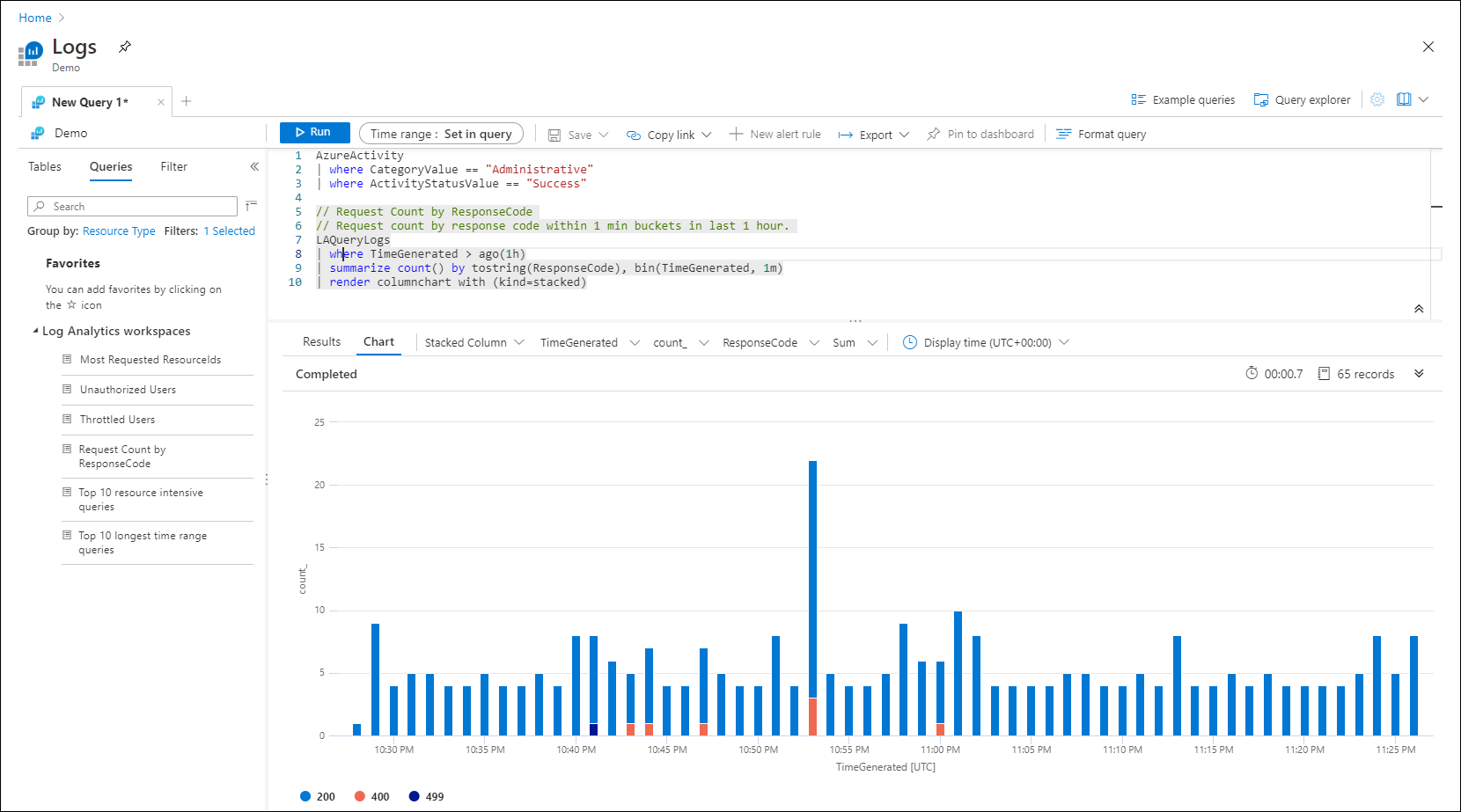1461x812 pixels.
Task: Expand the Export dropdown menu
Action: pos(875,135)
